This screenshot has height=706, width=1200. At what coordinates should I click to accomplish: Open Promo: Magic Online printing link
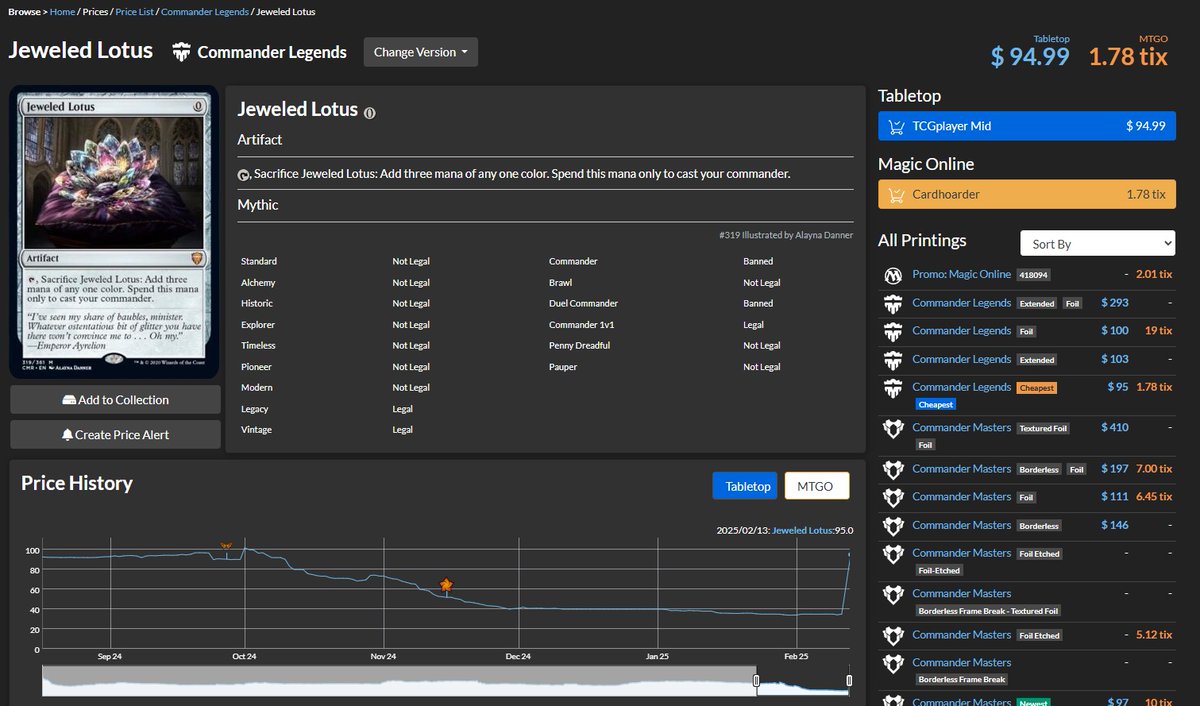[x=962, y=274]
